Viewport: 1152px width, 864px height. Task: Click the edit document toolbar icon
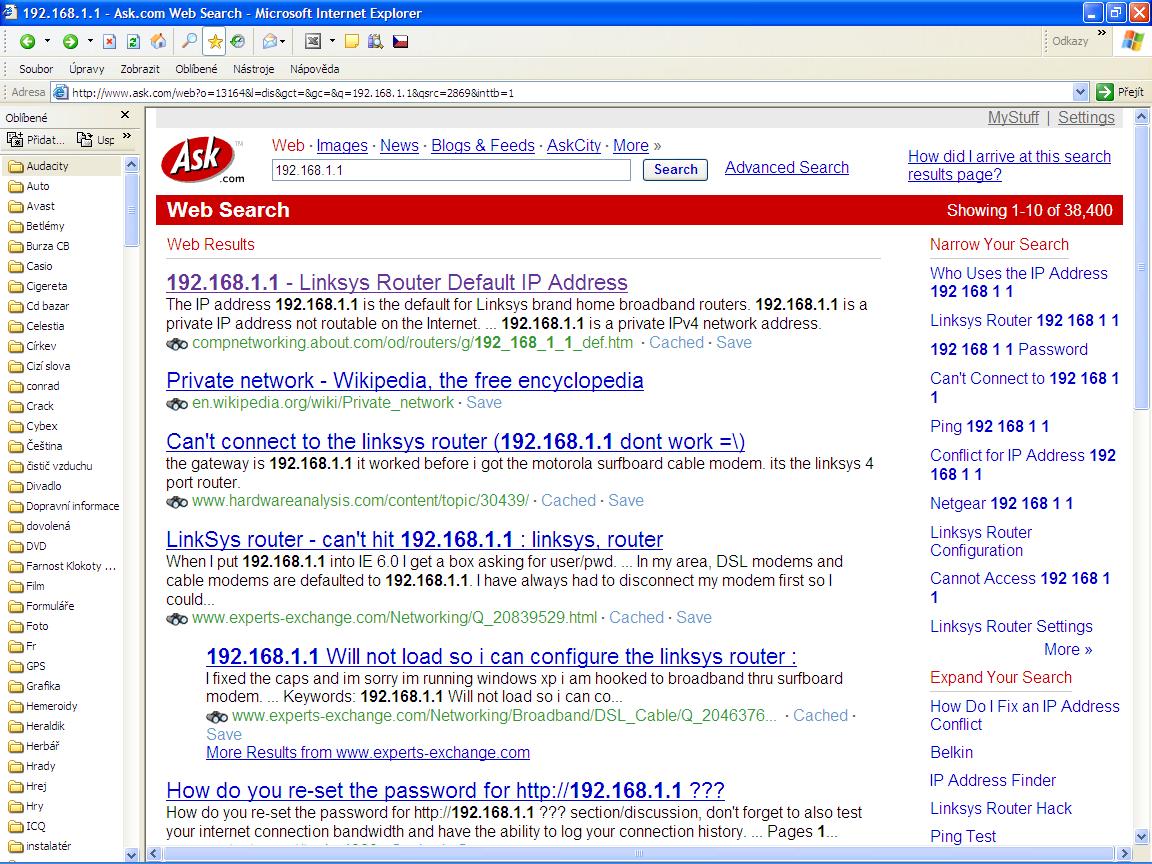click(x=313, y=41)
